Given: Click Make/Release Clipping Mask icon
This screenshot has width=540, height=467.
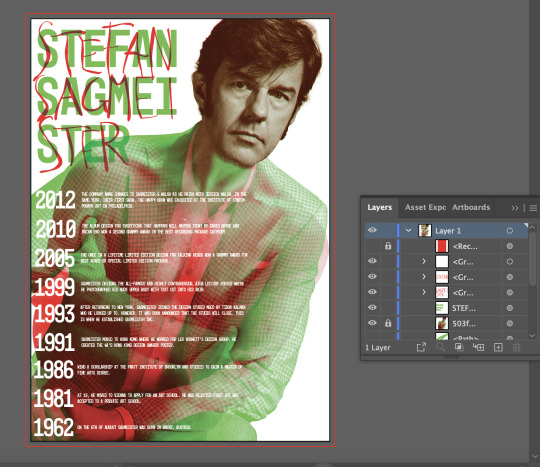Looking at the screenshot, I should [x=459, y=347].
